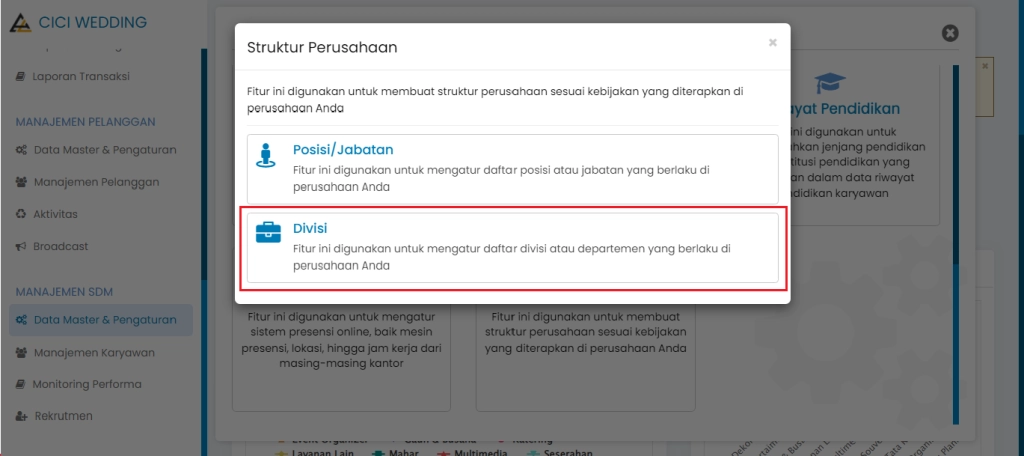Click the Posisi/Jabatan person icon

[x=264, y=155]
